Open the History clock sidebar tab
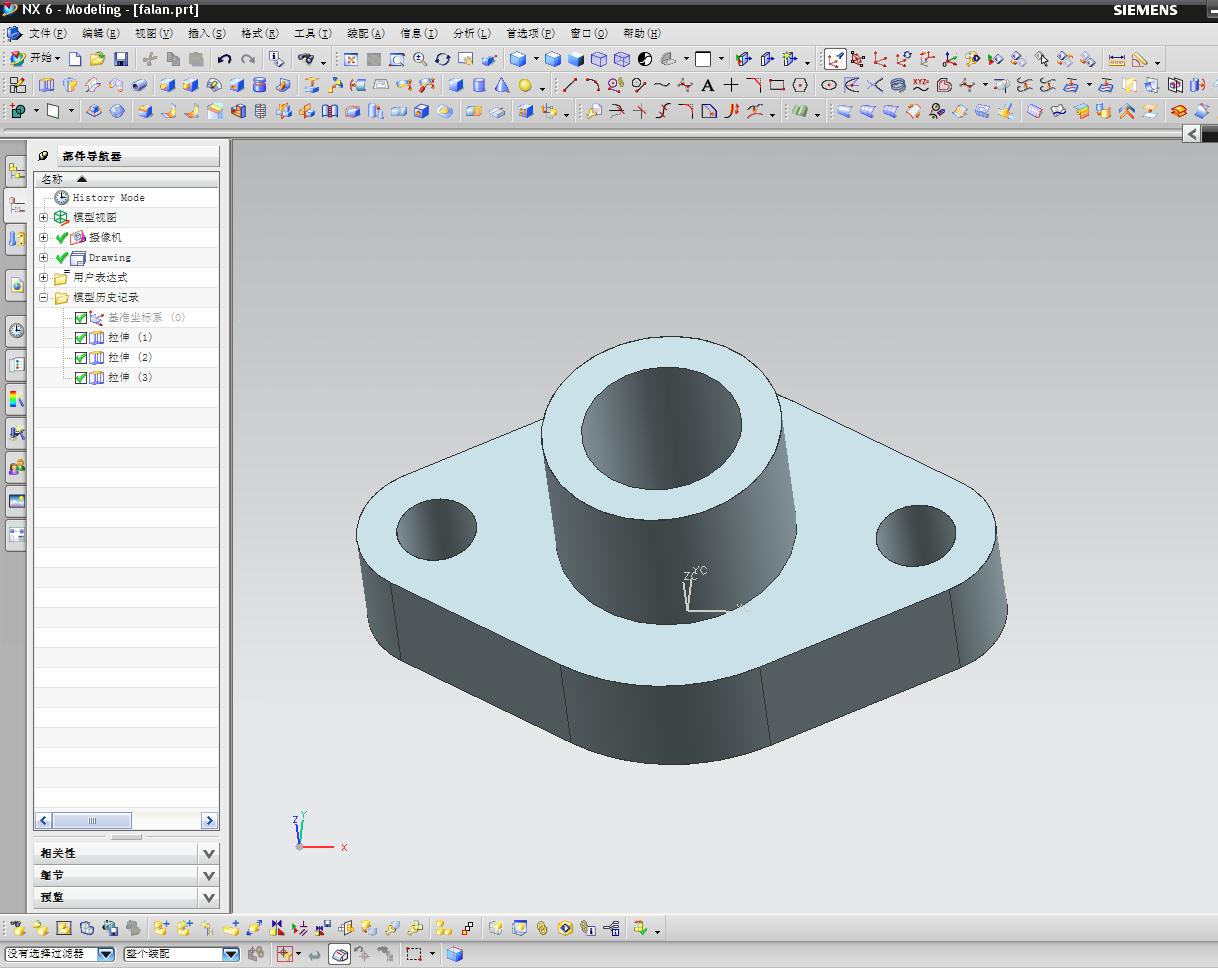The height and width of the screenshot is (968, 1218). click(16, 331)
